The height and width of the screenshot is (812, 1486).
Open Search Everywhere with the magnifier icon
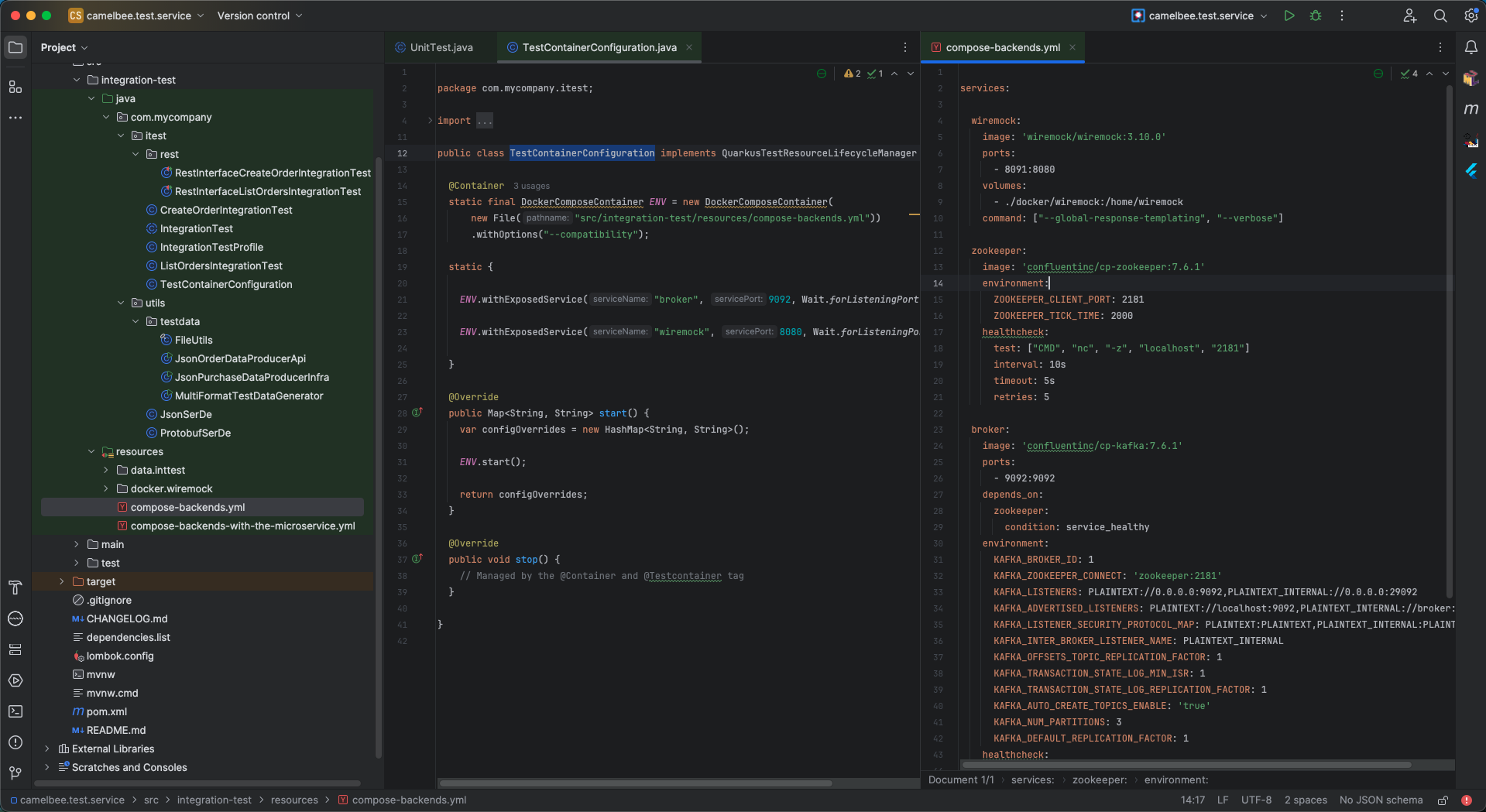tap(1440, 15)
